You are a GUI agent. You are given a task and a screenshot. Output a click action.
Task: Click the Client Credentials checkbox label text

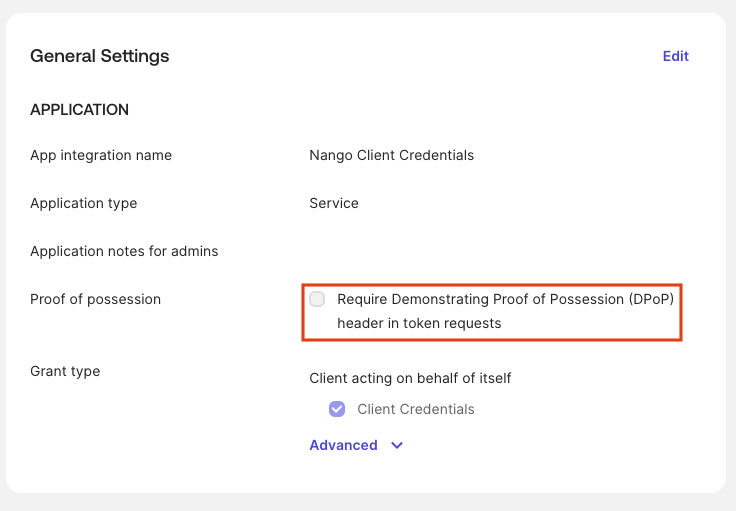pos(415,409)
